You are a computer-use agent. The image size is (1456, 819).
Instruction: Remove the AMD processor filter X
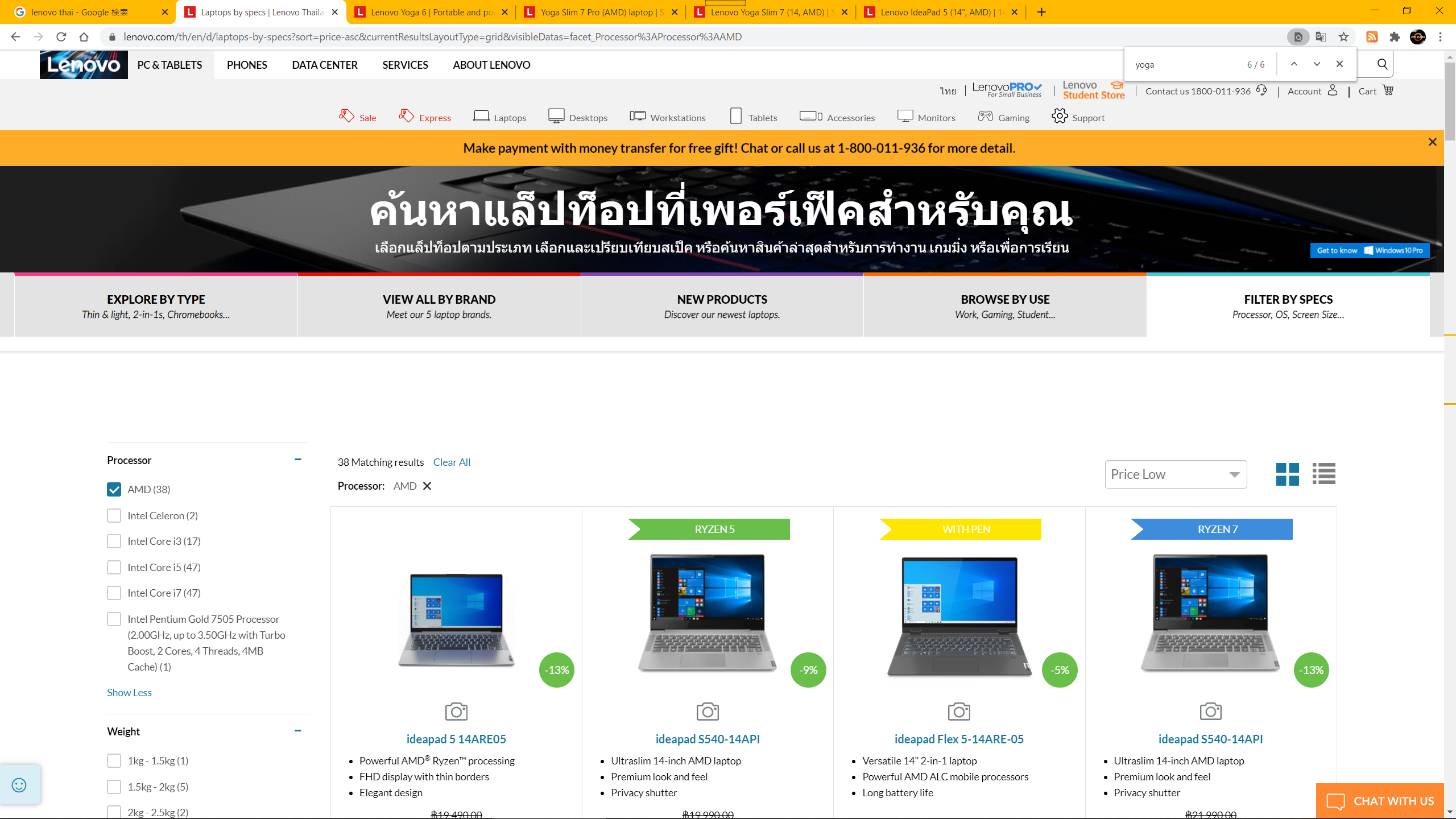tap(427, 486)
